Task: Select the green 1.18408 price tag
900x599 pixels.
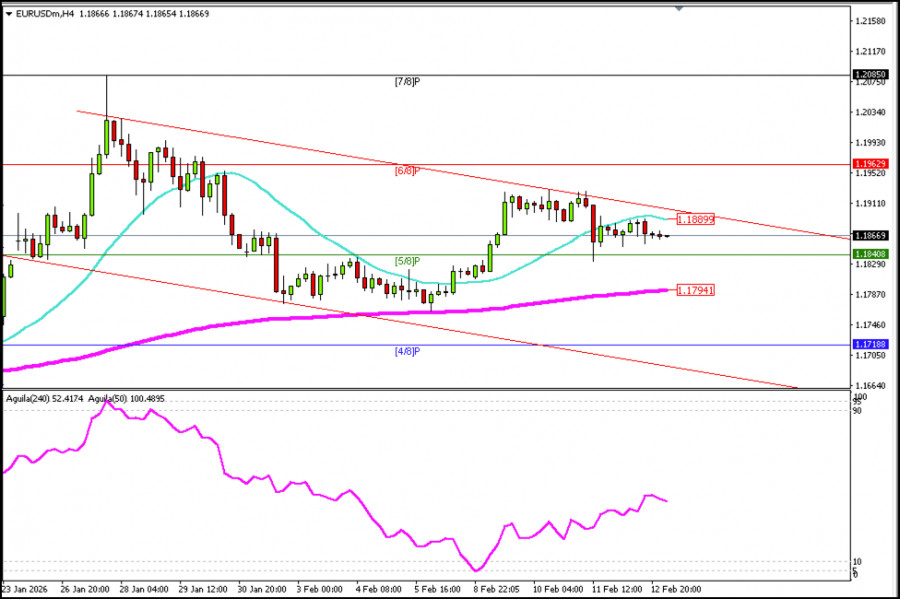Action: (871, 254)
